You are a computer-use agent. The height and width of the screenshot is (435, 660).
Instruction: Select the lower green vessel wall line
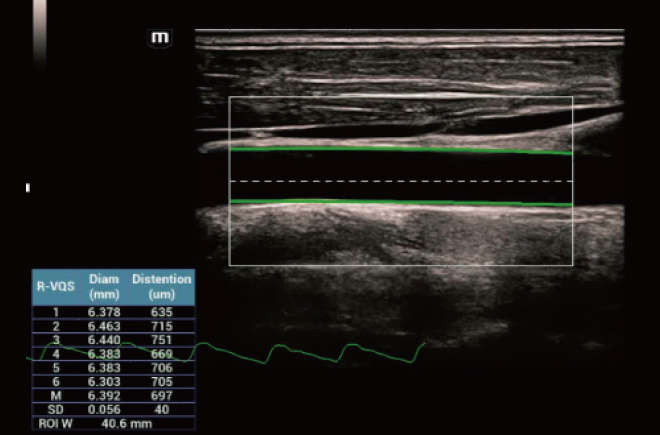click(400, 203)
